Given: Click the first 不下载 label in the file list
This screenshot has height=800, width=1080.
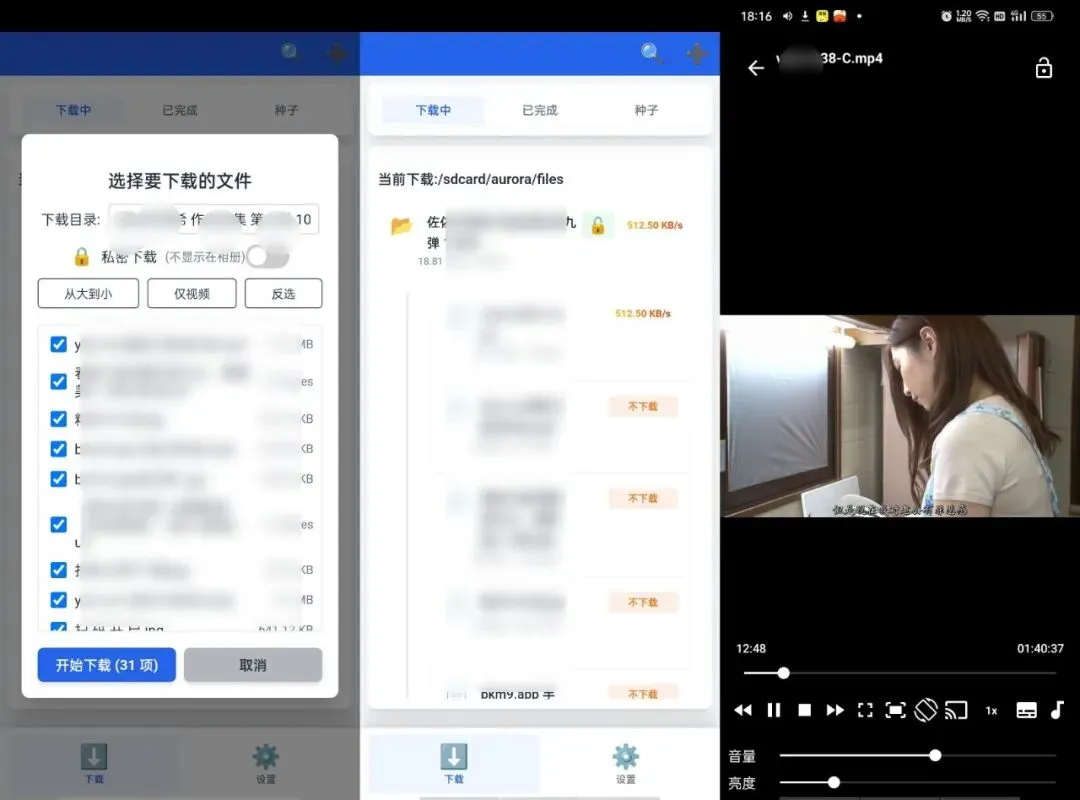Looking at the screenshot, I should click(643, 407).
